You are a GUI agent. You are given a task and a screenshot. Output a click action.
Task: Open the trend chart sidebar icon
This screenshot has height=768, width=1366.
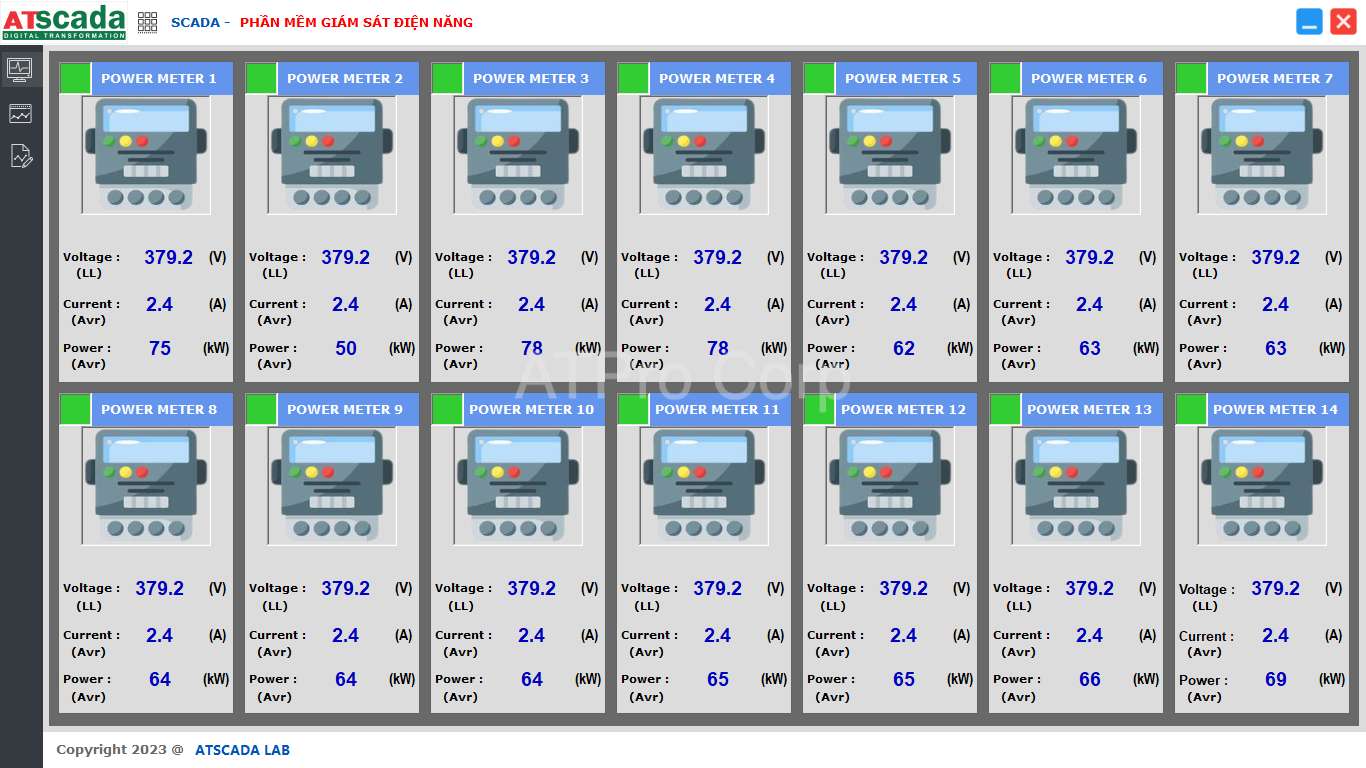click(20, 114)
